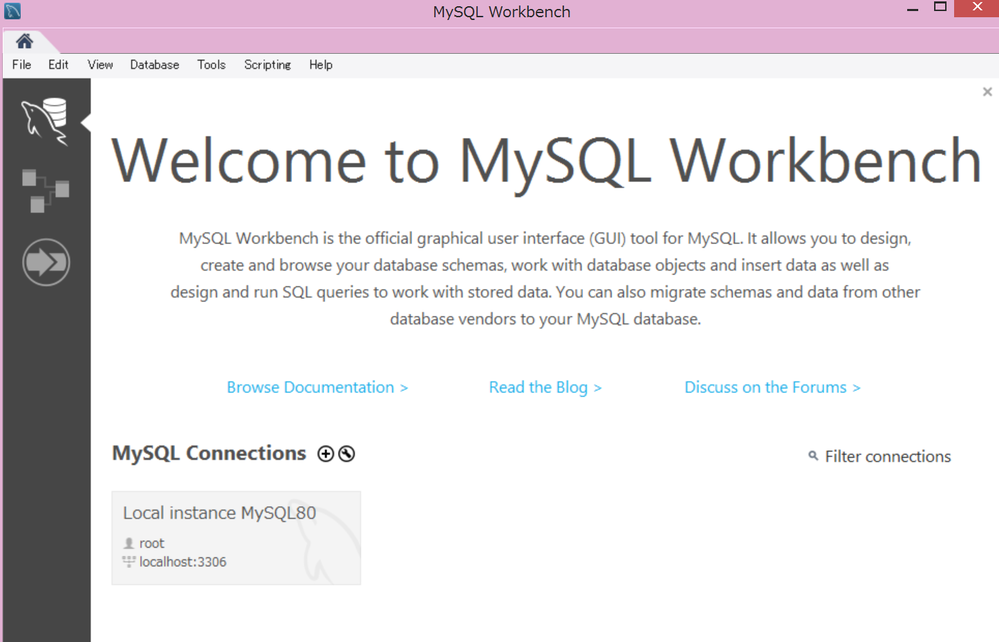This screenshot has height=642, width=999.
Task: Visit the Discuss on the Forums link
Action: tap(772, 387)
